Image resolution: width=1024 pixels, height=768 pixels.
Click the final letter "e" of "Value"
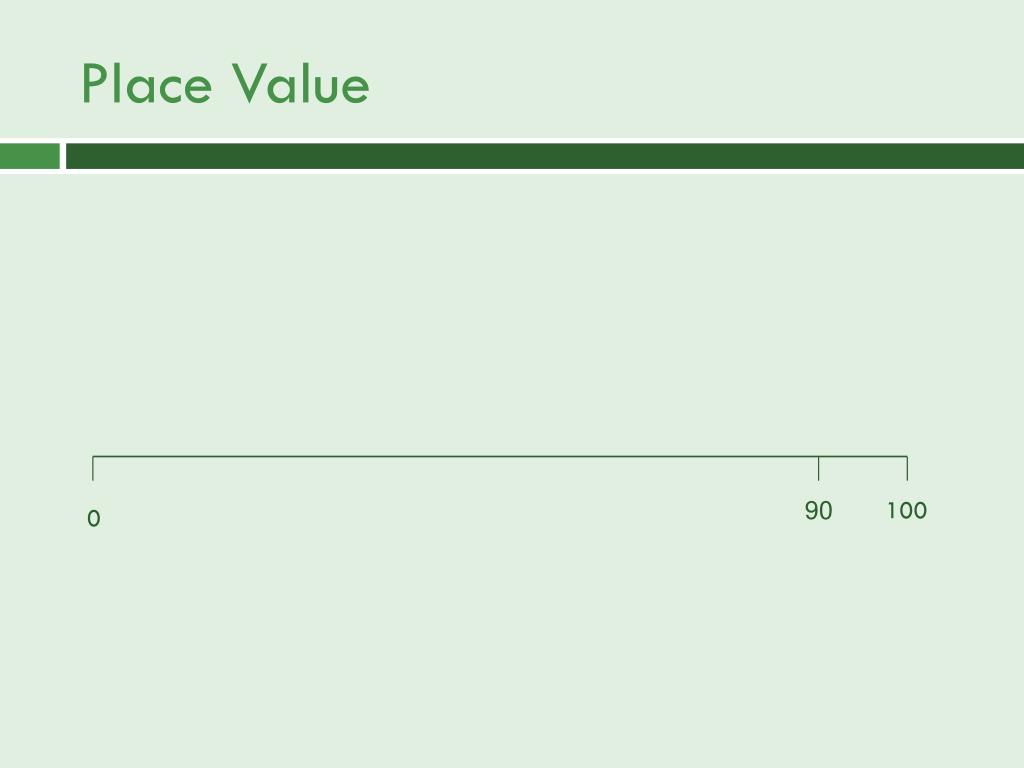tap(355, 88)
